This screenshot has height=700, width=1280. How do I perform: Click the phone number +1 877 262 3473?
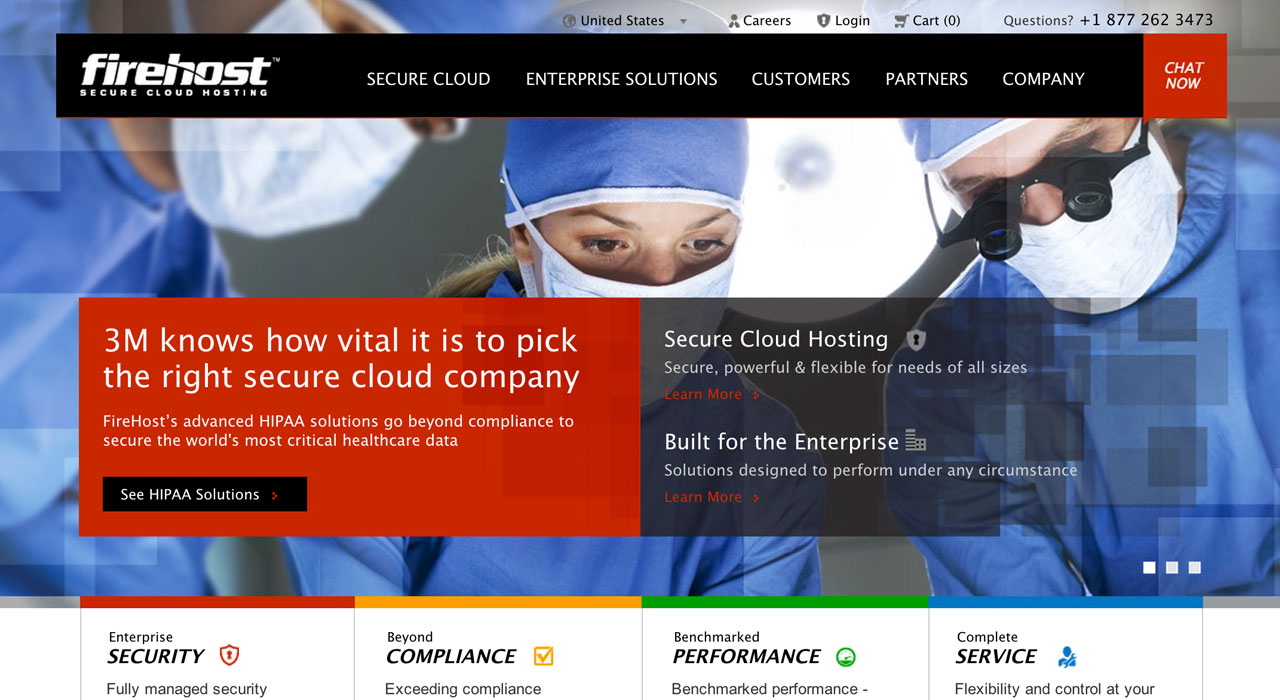1146,20
